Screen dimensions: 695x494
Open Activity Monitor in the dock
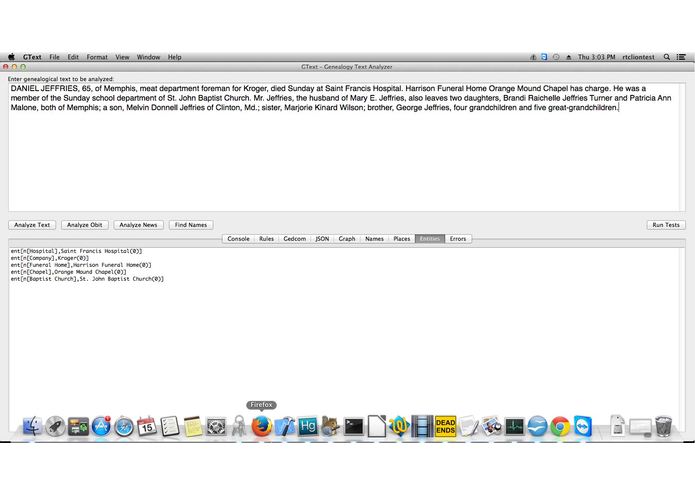click(x=515, y=427)
